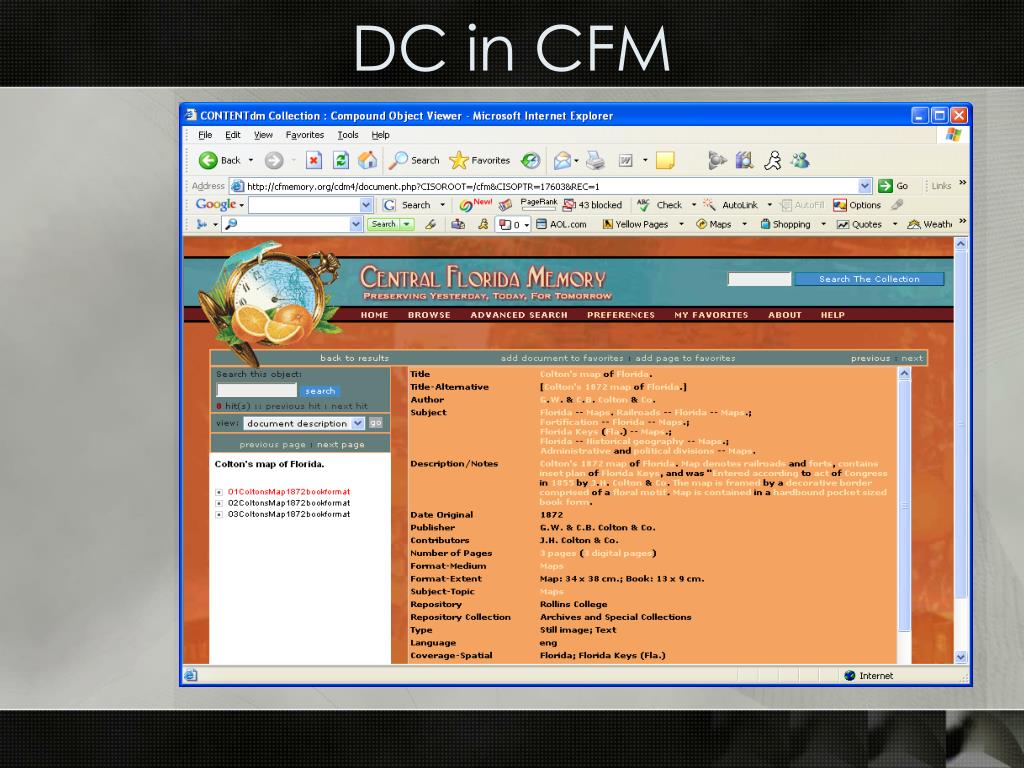Click the running figure AIM icon
Screen dimensions: 1024x768
(x=773, y=160)
